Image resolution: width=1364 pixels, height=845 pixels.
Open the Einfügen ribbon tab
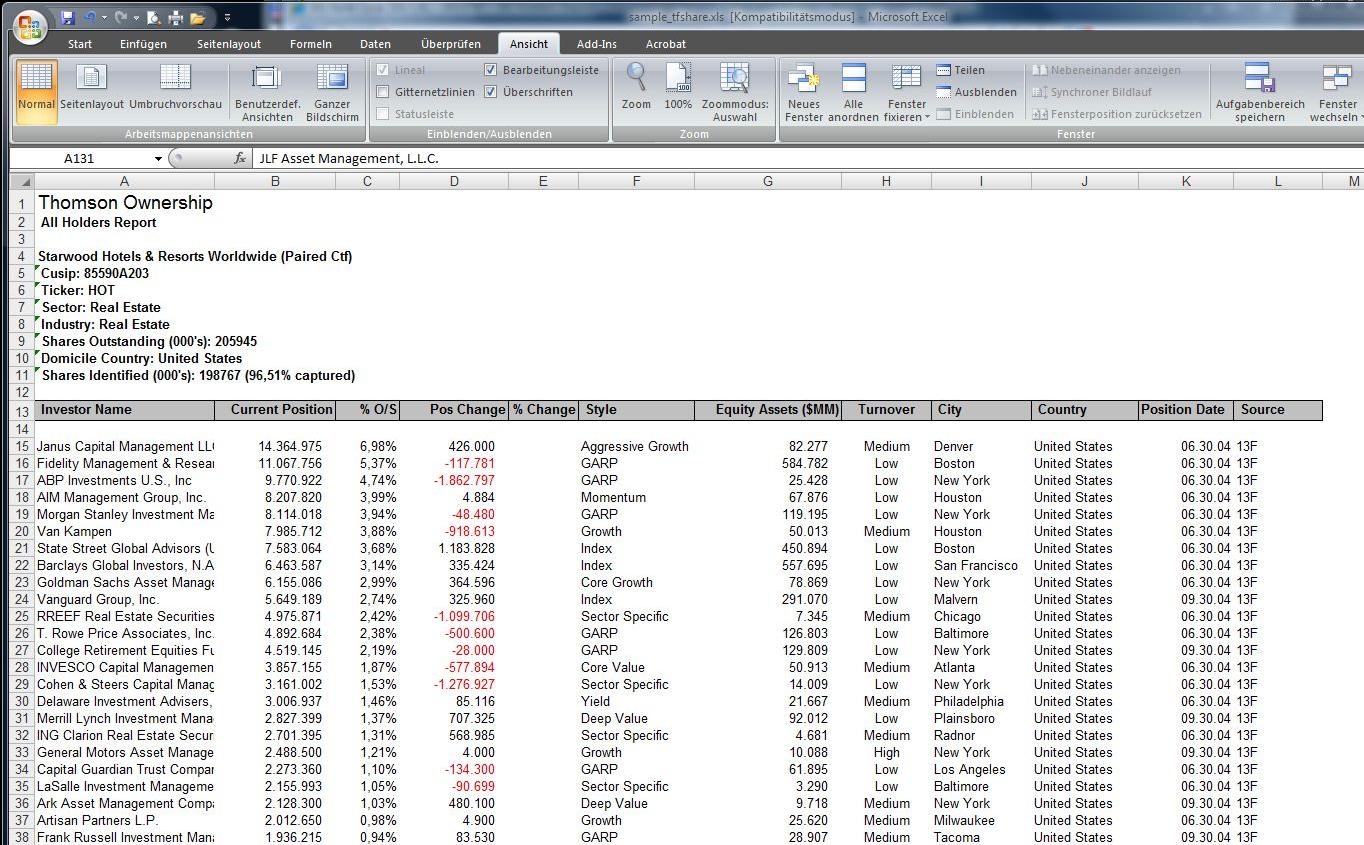143,44
